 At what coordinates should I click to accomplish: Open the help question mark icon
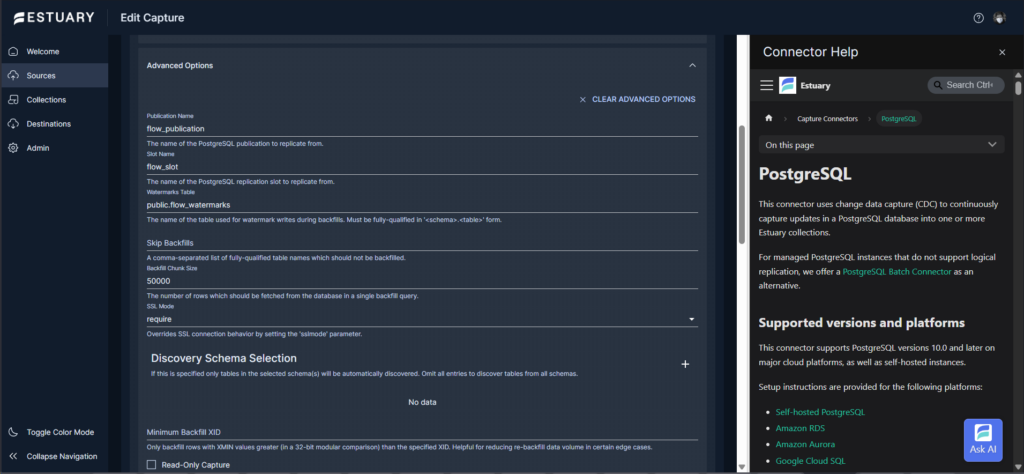pyautogui.click(x=978, y=18)
